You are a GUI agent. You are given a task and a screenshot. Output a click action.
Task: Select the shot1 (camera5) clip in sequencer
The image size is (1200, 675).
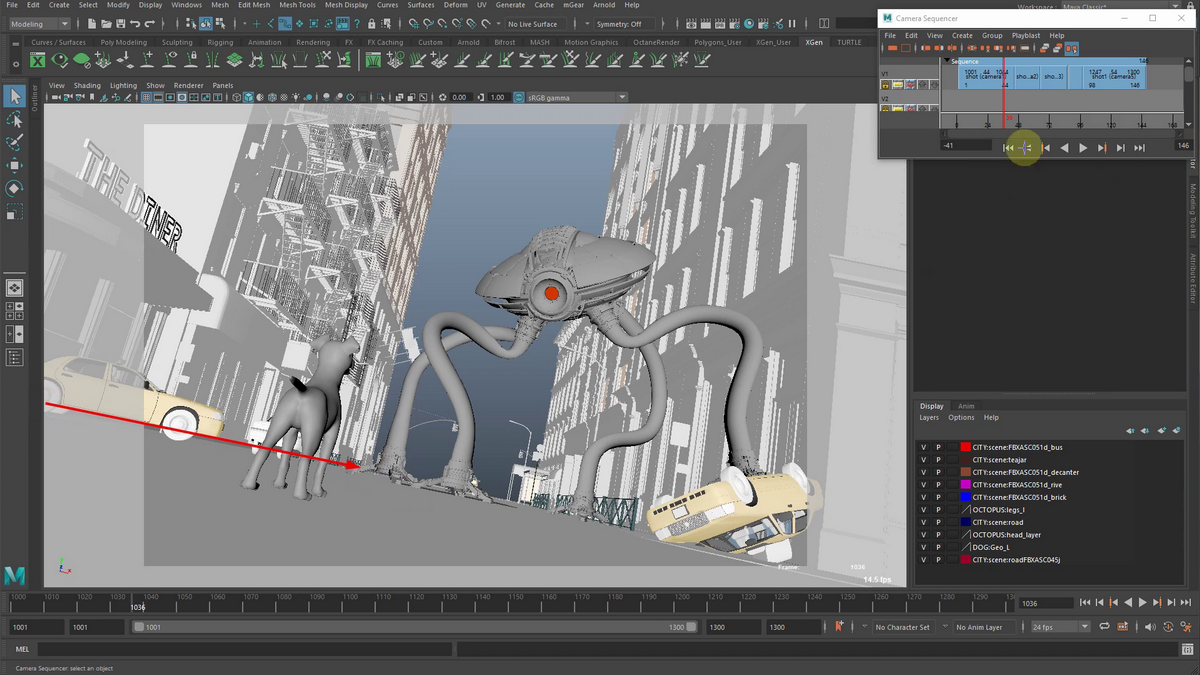1113,78
